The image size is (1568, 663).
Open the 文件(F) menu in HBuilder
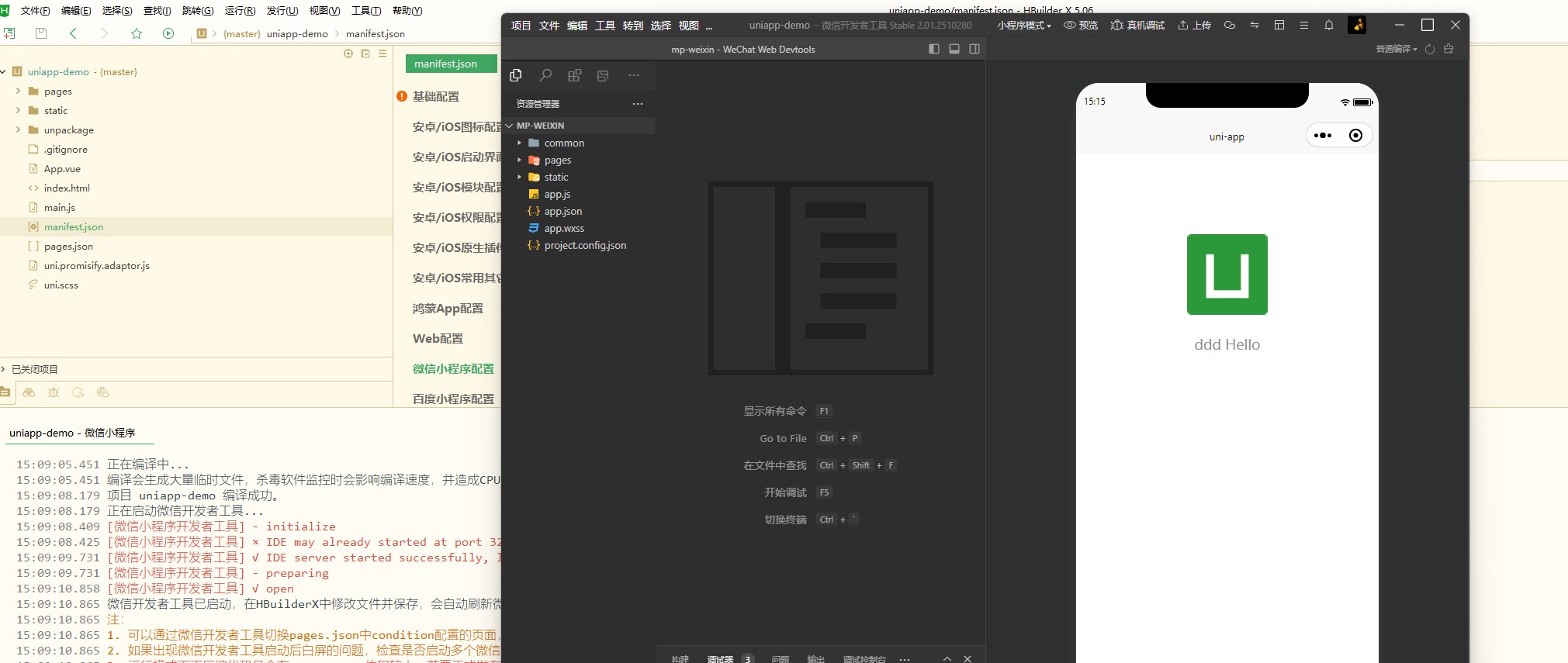pos(35,11)
